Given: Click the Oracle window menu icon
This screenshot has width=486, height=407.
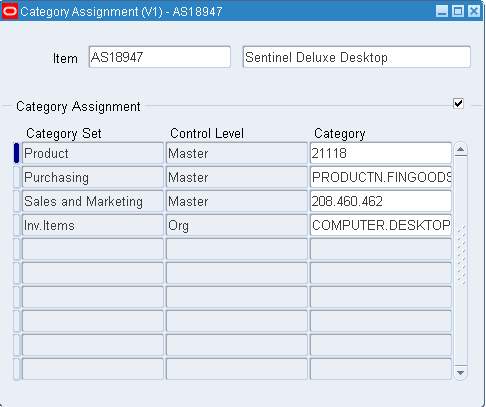Looking at the screenshot, I should point(10,12).
